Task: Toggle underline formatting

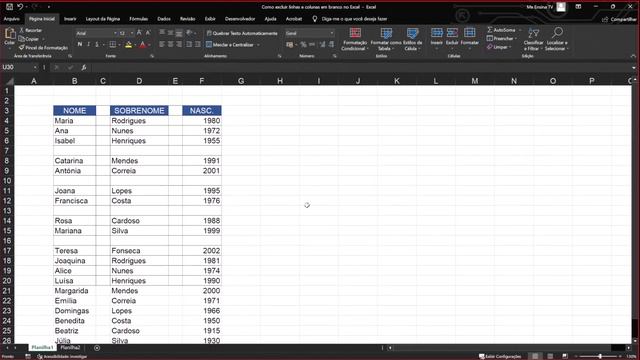Action: tap(97, 44)
